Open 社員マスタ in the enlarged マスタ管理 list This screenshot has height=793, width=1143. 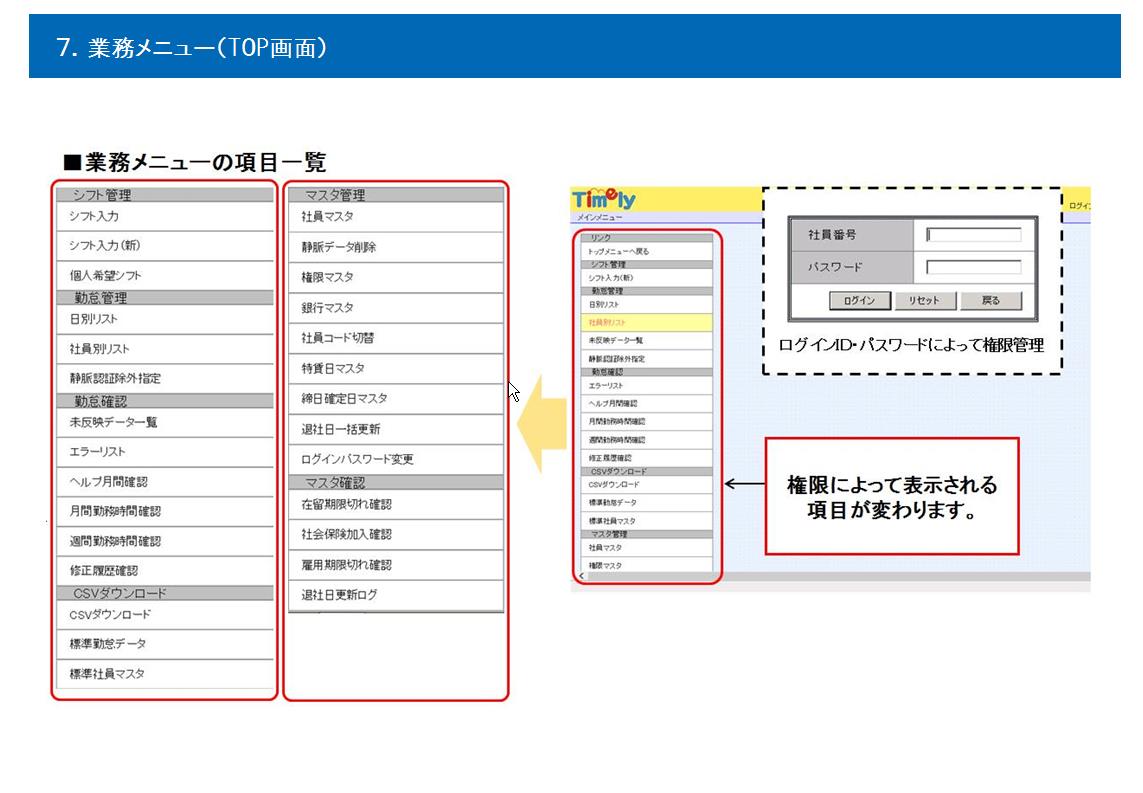pyautogui.click(x=396, y=217)
